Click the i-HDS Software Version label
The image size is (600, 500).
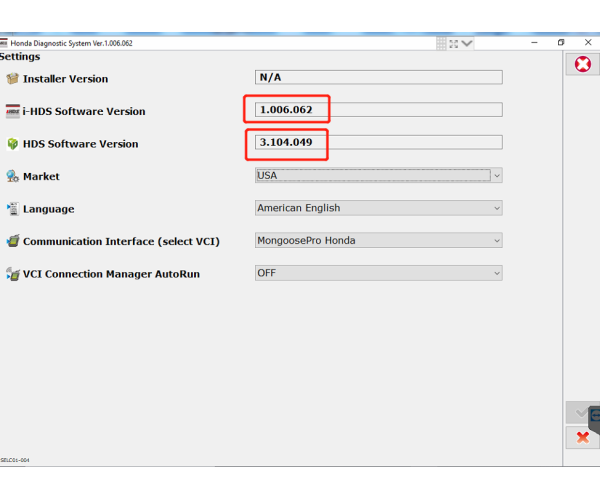[84, 111]
